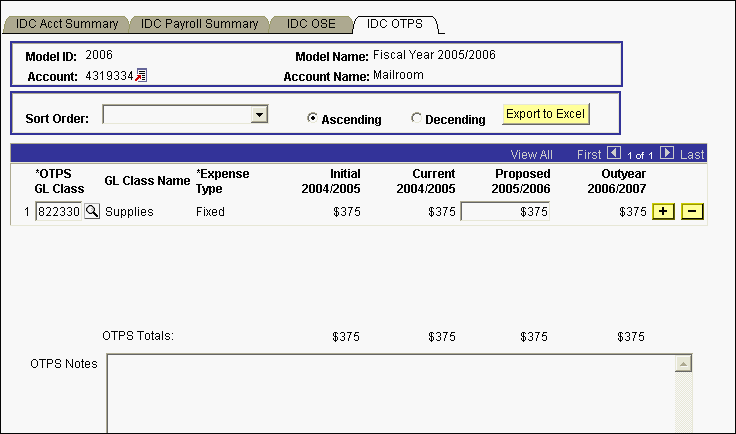
Task: Click the View All link
Action: pos(531,154)
